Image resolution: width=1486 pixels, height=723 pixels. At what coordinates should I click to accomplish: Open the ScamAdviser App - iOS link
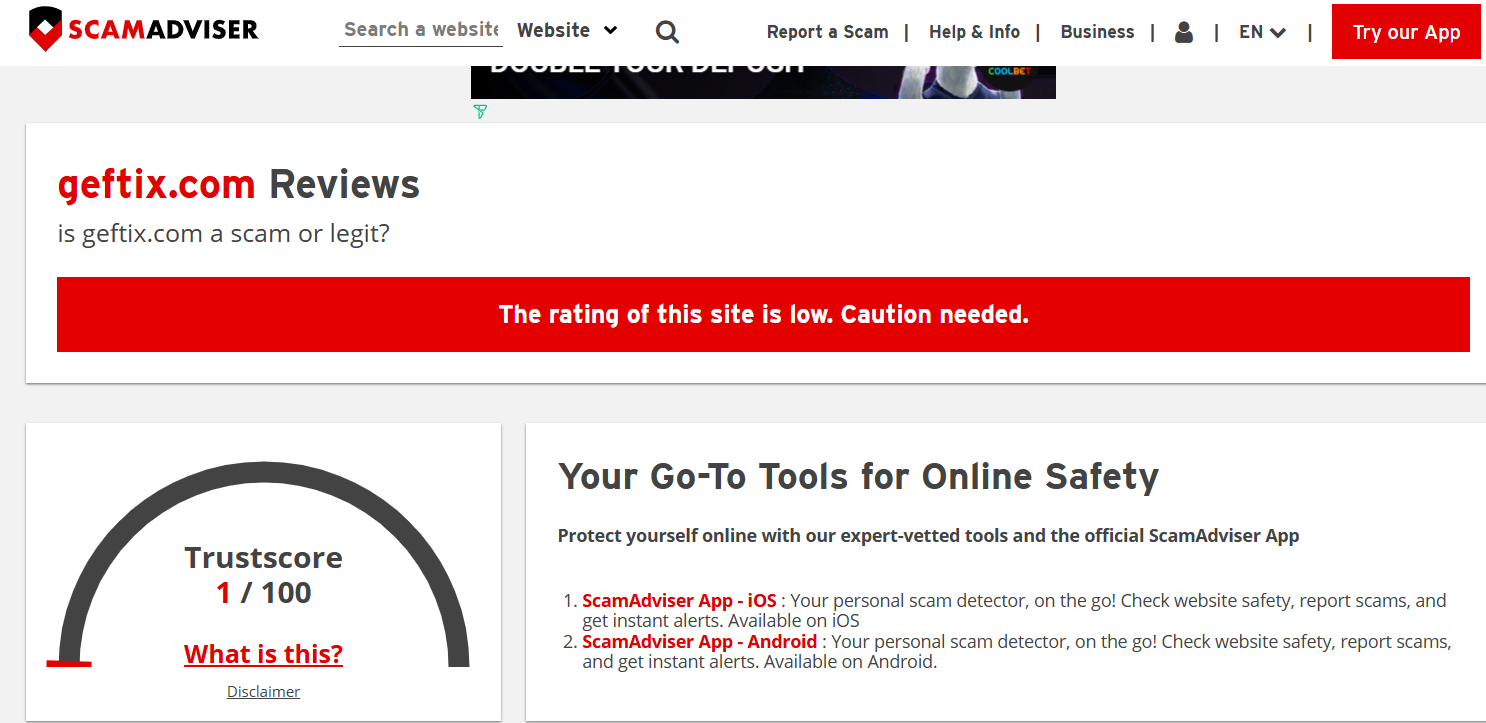[679, 601]
